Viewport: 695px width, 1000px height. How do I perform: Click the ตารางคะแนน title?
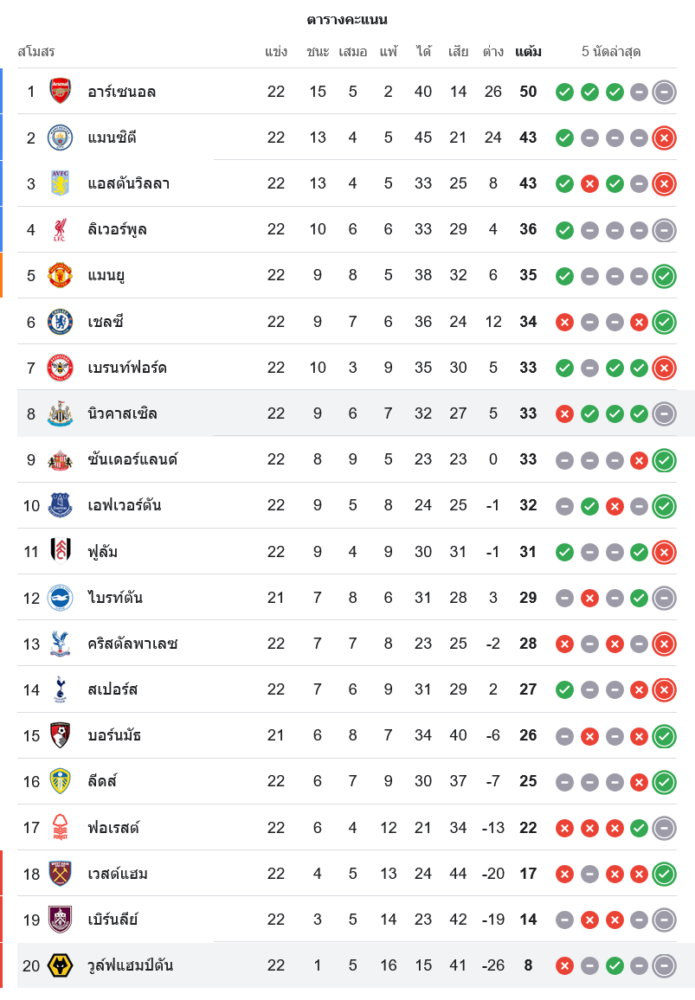tap(347, 20)
